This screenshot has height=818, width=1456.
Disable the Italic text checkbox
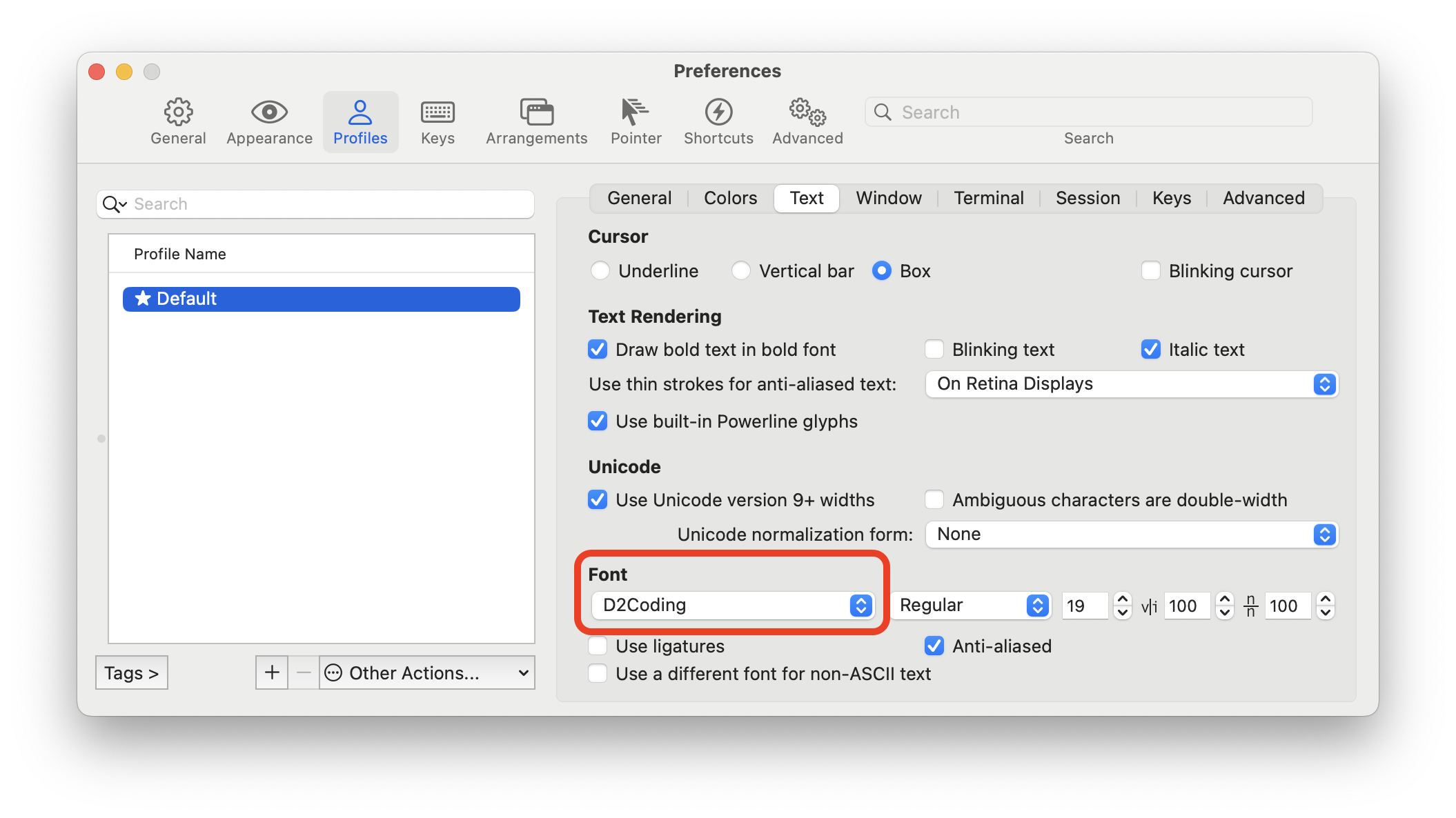tap(1150, 349)
